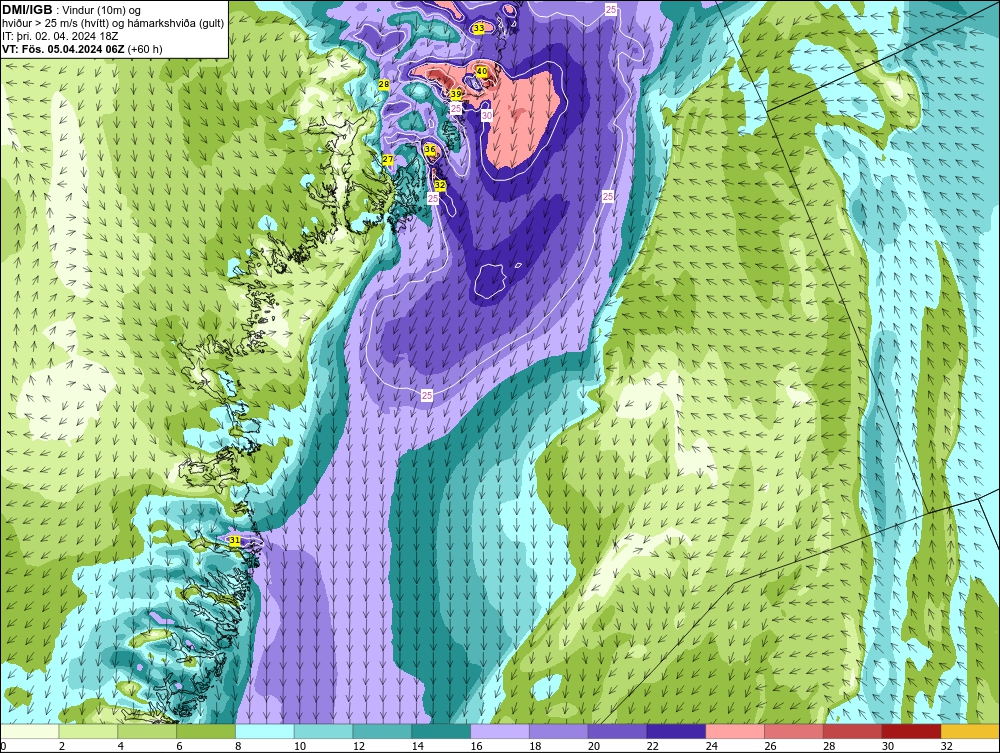1000x753 pixels.
Task: Select the valid time 'VT: Fös. 05.04.2024 06Z'
Action: point(63,49)
